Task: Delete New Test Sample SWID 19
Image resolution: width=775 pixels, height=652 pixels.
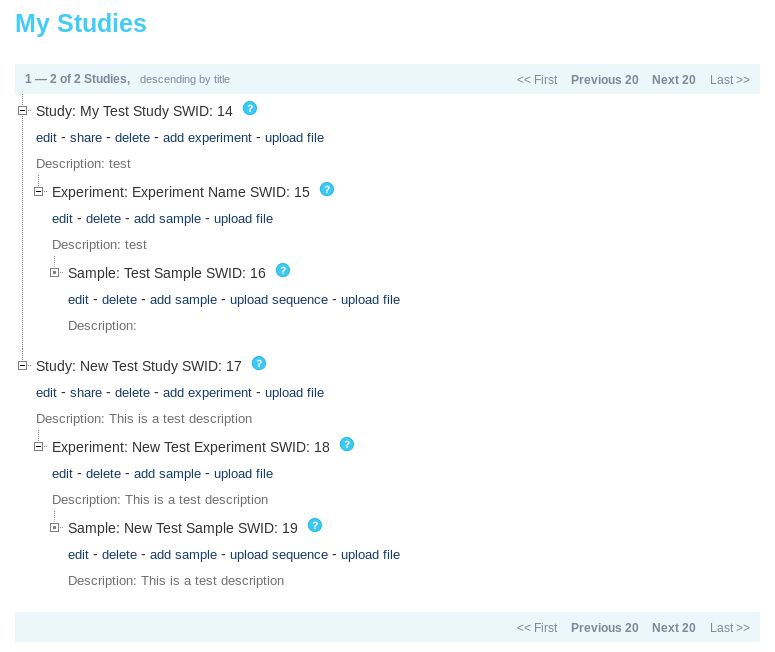Action: pyautogui.click(x=119, y=555)
